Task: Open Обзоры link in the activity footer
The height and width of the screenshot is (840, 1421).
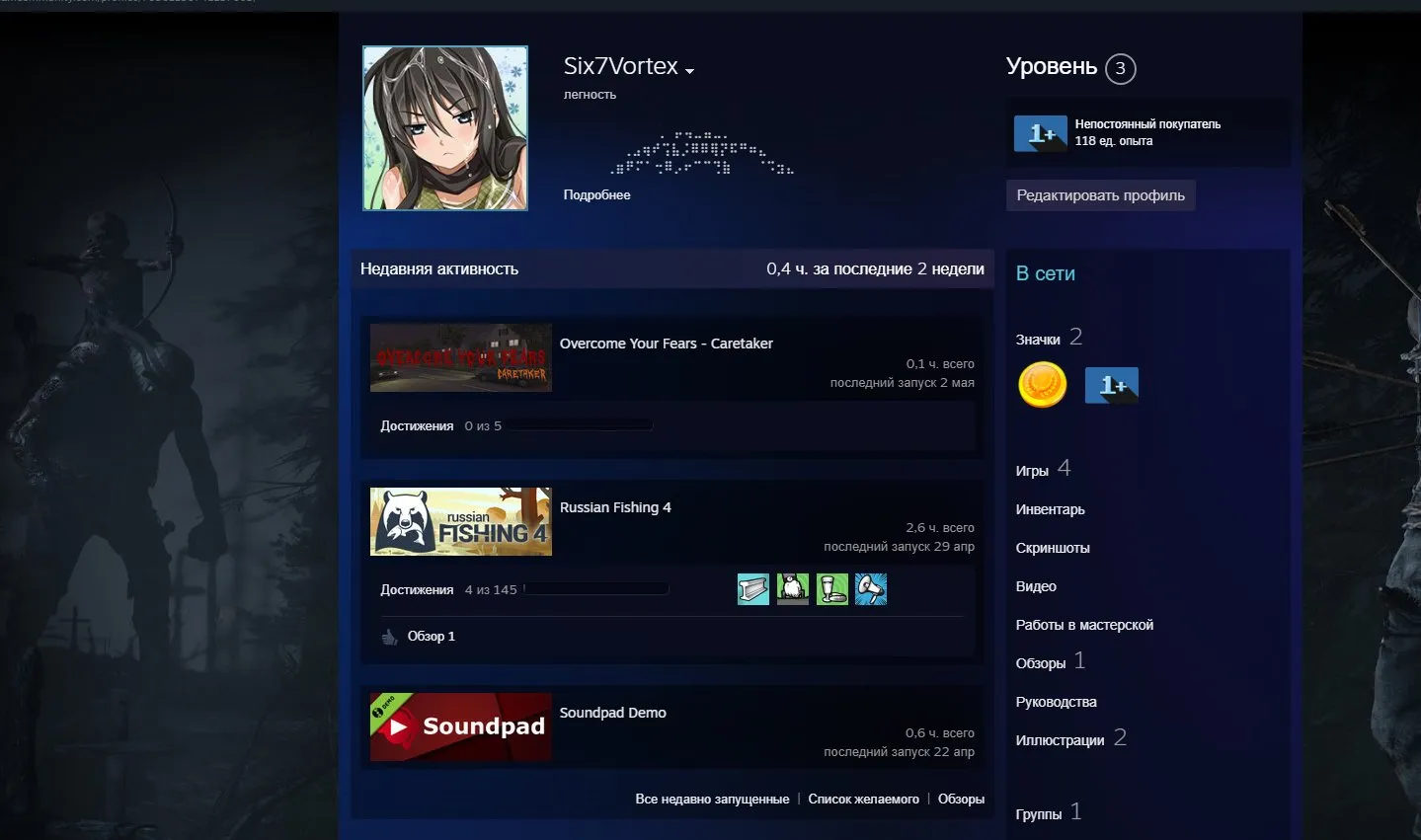Action: (961, 800)
